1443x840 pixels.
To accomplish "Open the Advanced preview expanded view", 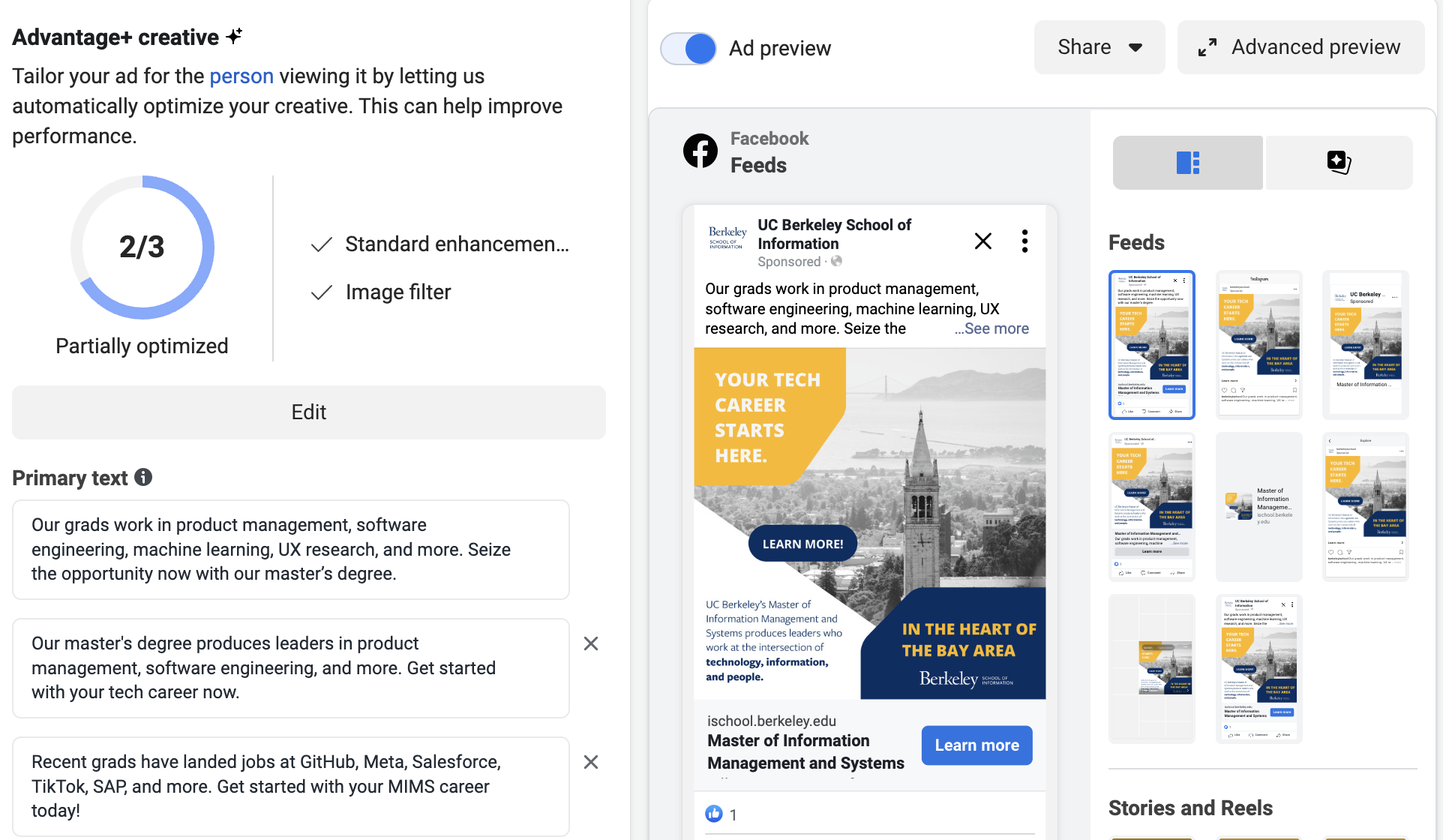I will (1300, 47).
